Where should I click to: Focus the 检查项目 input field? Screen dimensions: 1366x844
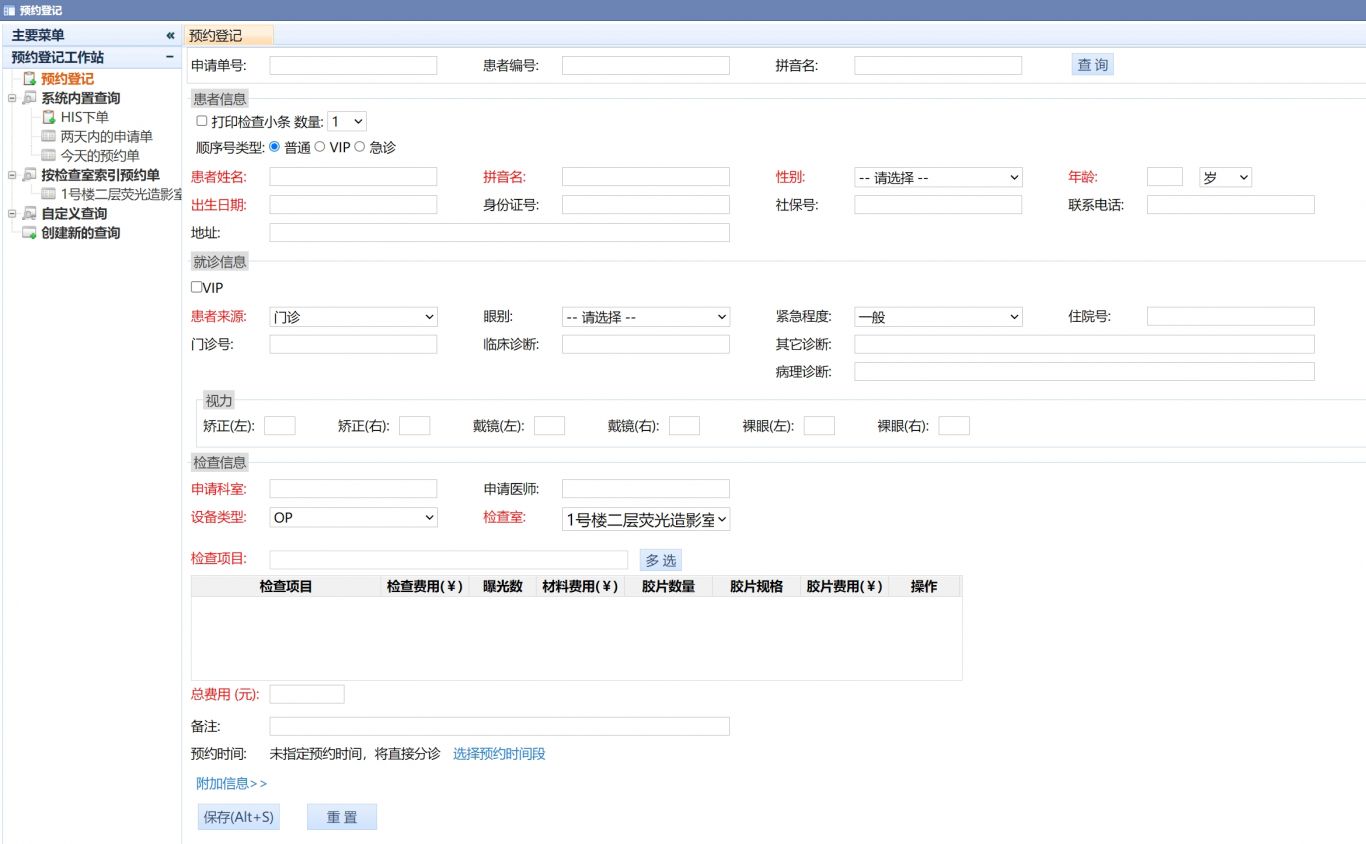click(x=448, y=559)
